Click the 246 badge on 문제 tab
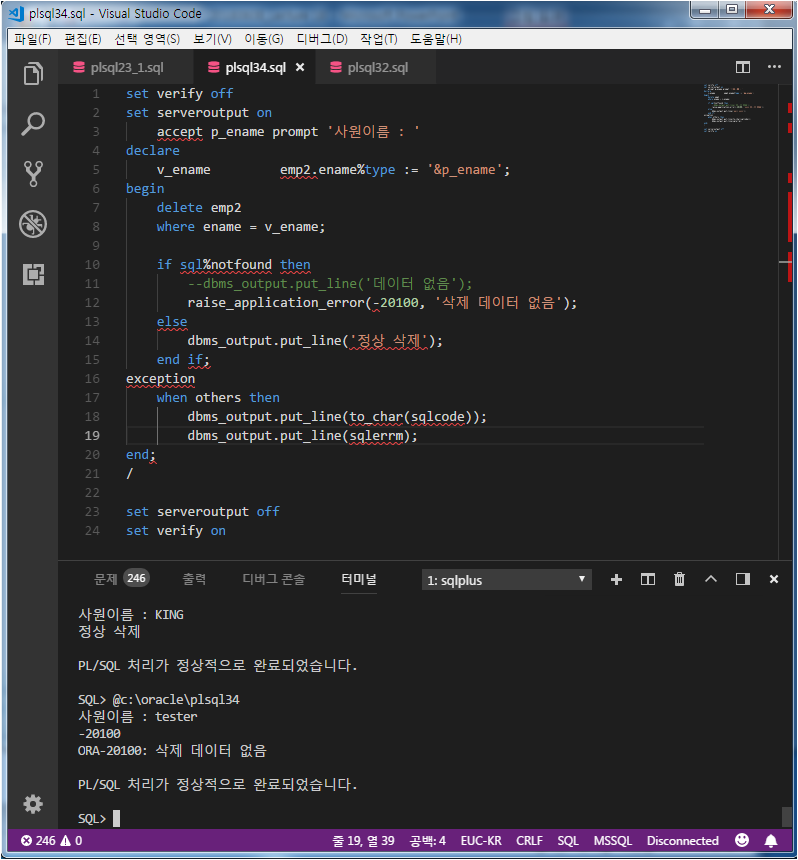Screen dimensions: 798x860 pyautogui.click(x=136, y=578)
